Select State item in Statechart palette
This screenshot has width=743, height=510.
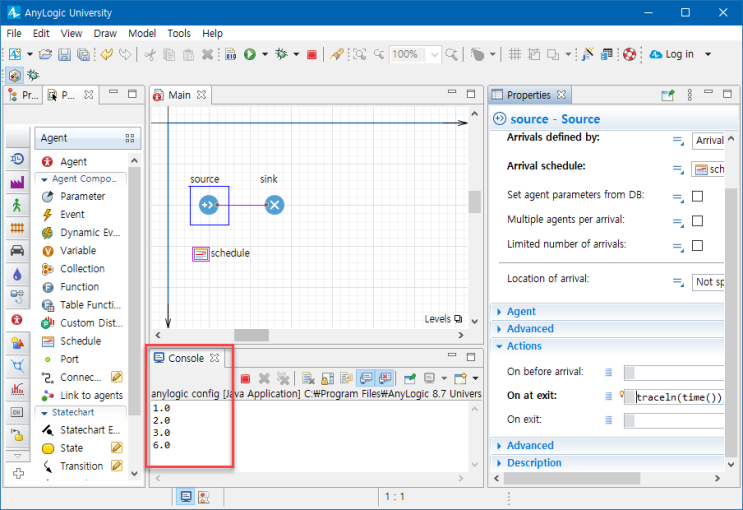click(71, 448)
